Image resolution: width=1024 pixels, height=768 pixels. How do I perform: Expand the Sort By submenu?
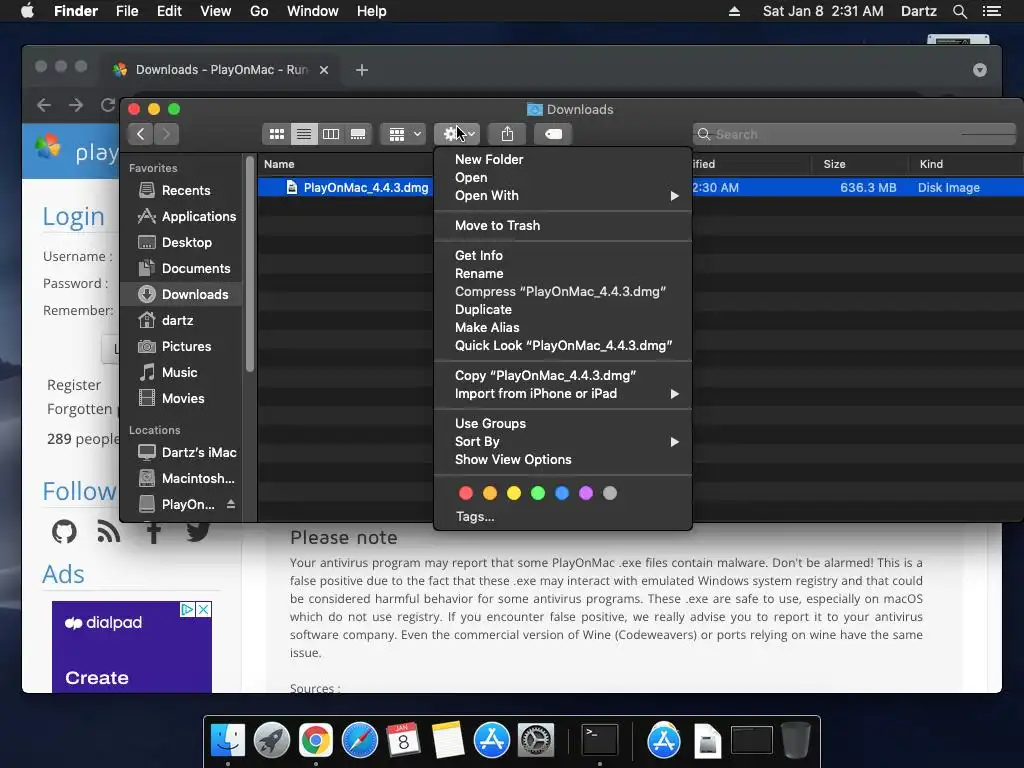(x=562, y=441)
